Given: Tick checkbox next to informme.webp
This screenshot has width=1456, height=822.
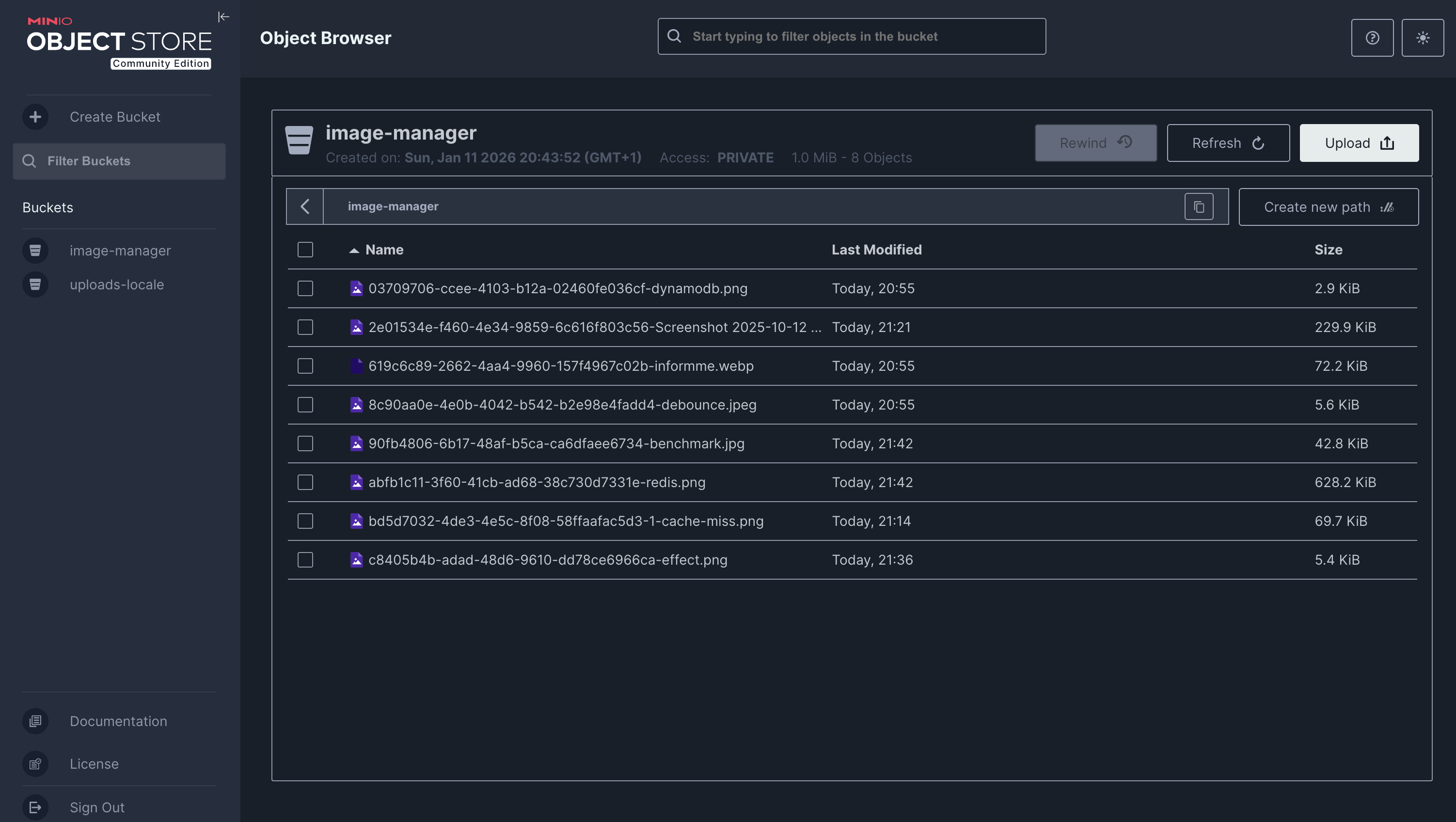Looking at the screenshot, I should (305, 366).
